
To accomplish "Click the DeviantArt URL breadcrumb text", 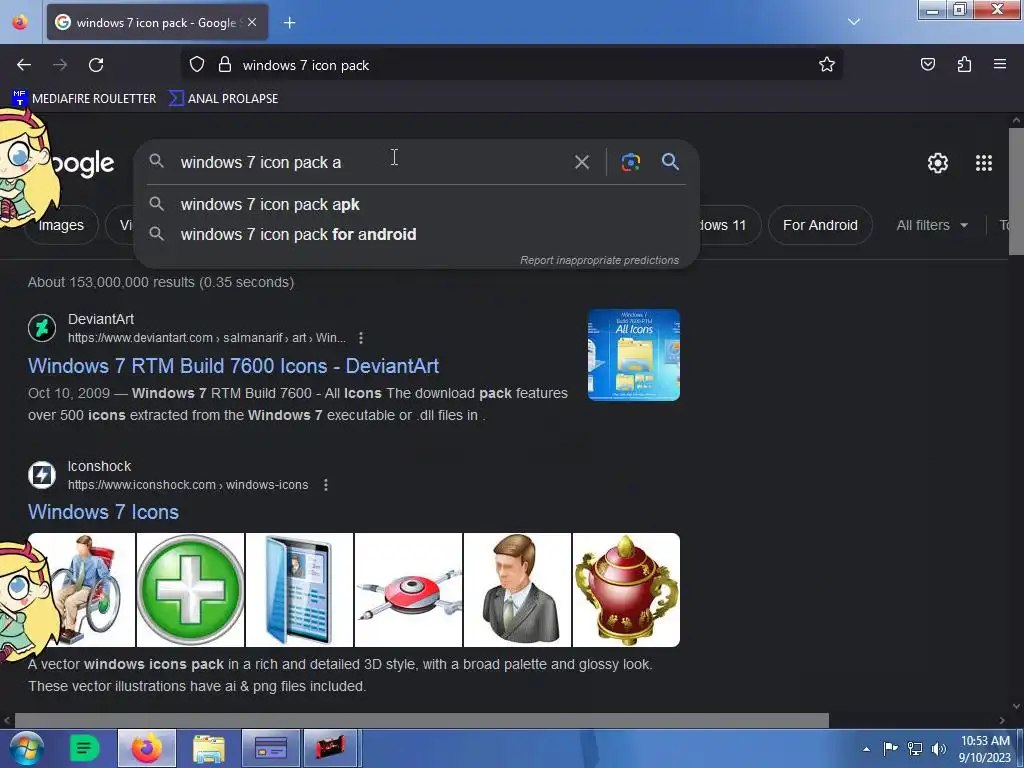I will (206, 338).
